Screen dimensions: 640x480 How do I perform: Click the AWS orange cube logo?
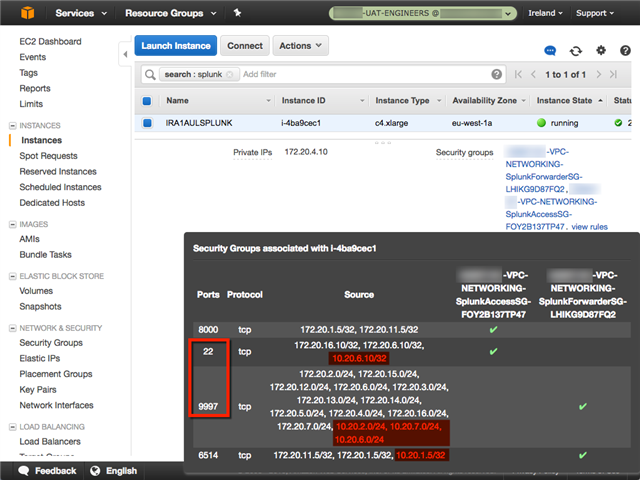27,13
